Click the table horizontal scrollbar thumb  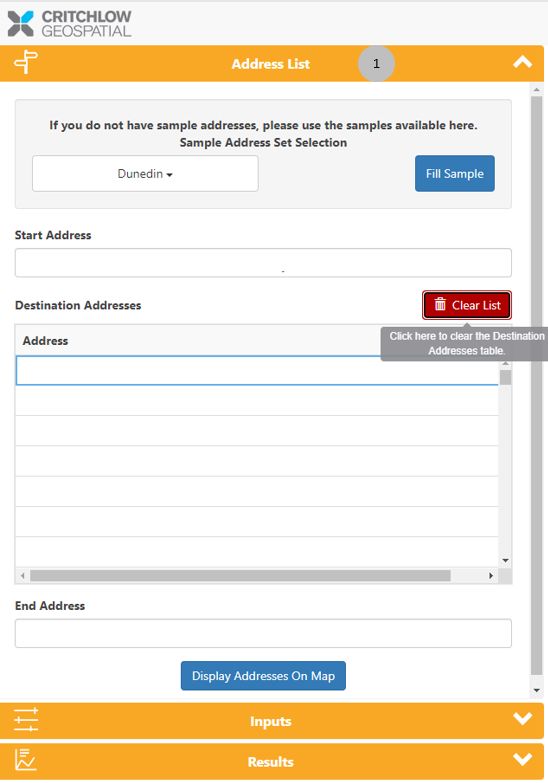(240, 576)
